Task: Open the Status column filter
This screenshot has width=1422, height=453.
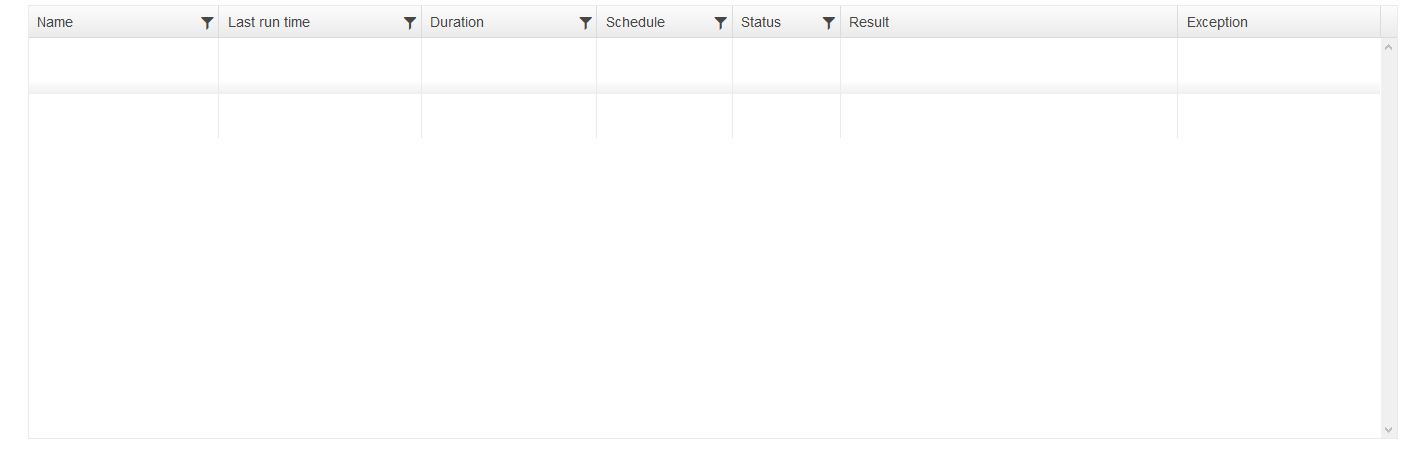Action: [x=829, y=23]
